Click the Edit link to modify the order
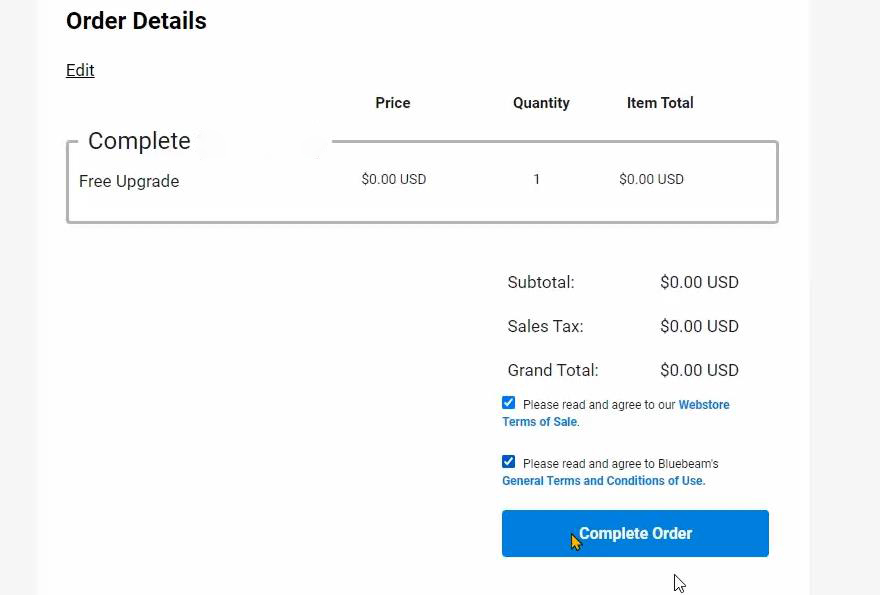Viewport: 880px width, 595px height. coord(80,70)
